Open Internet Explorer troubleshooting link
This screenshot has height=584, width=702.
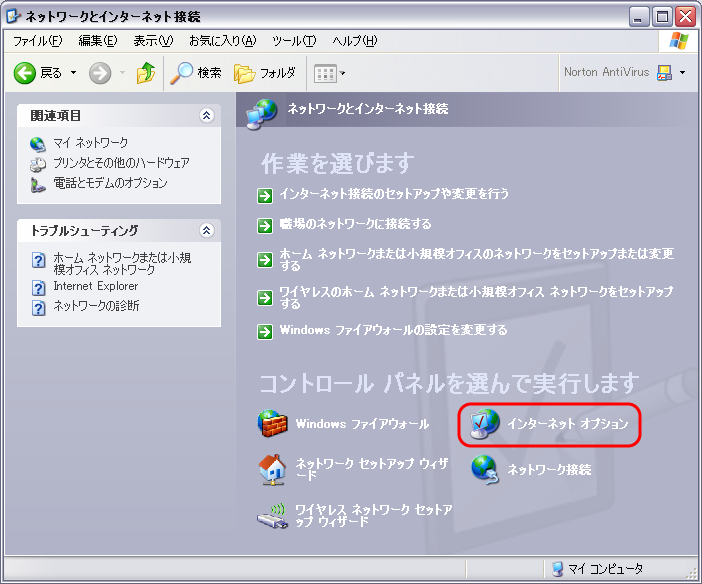pos(96,286)
